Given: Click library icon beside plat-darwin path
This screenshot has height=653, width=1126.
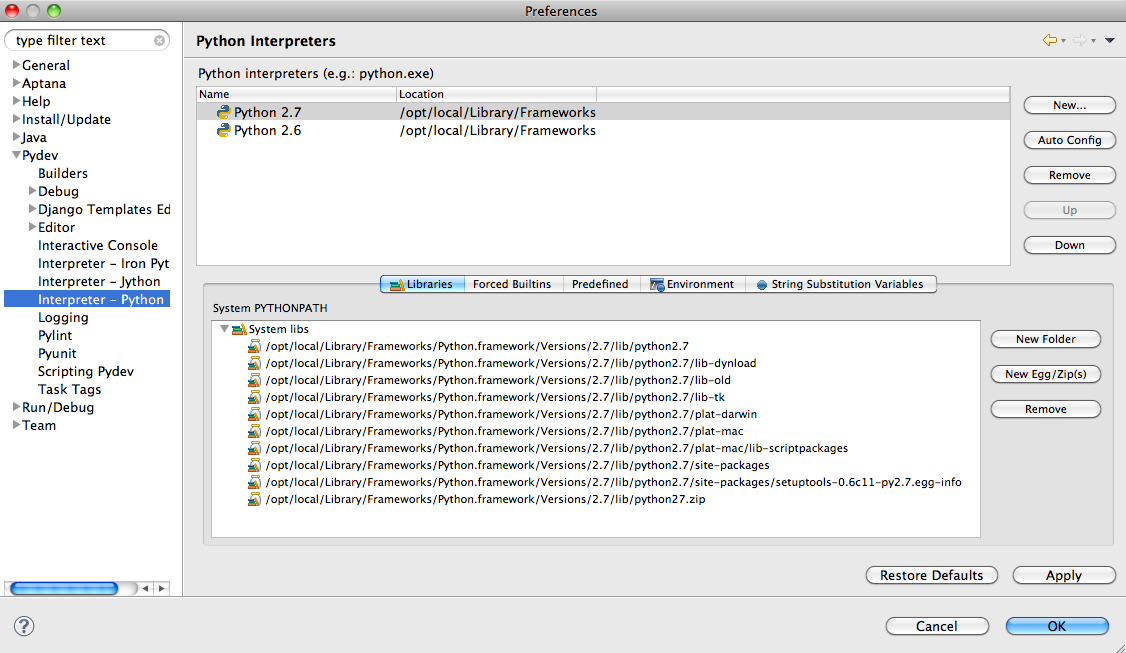Looking at the screenshot, I should 254,415.
